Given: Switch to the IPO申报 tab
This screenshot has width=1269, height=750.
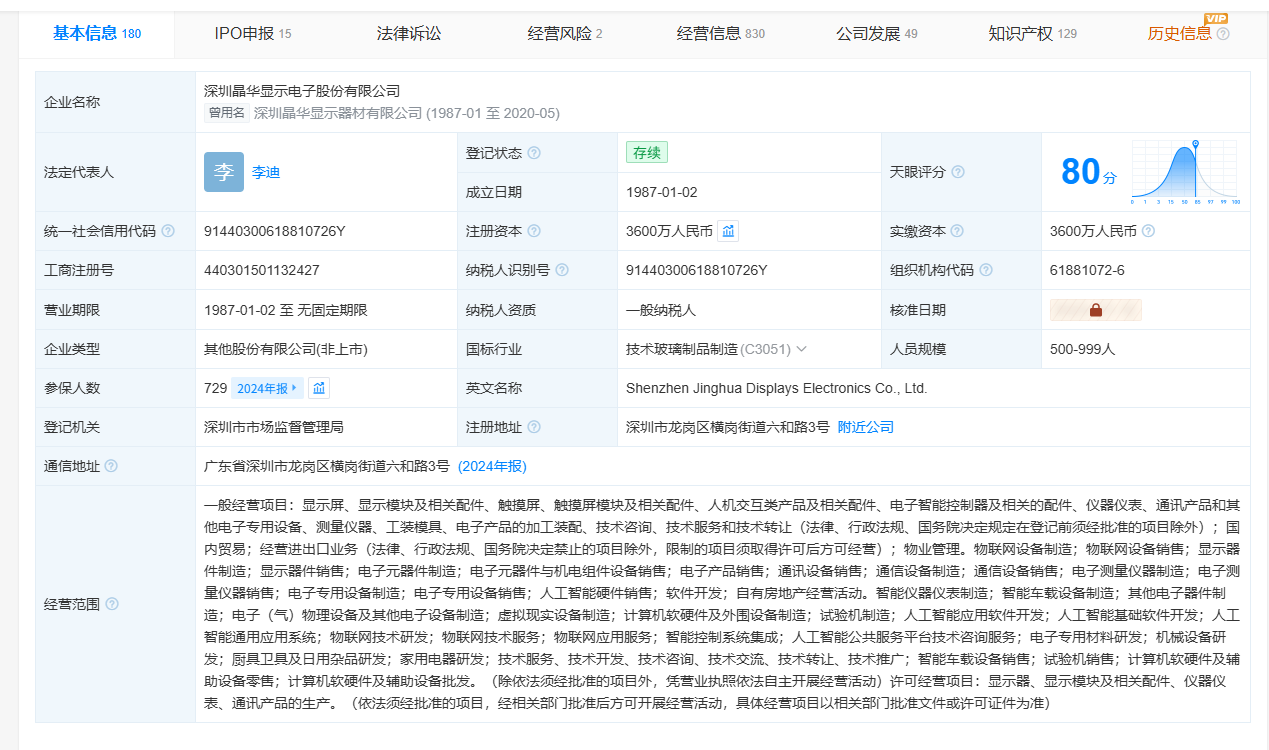Looking at the screenshot, I should (252, 34).
